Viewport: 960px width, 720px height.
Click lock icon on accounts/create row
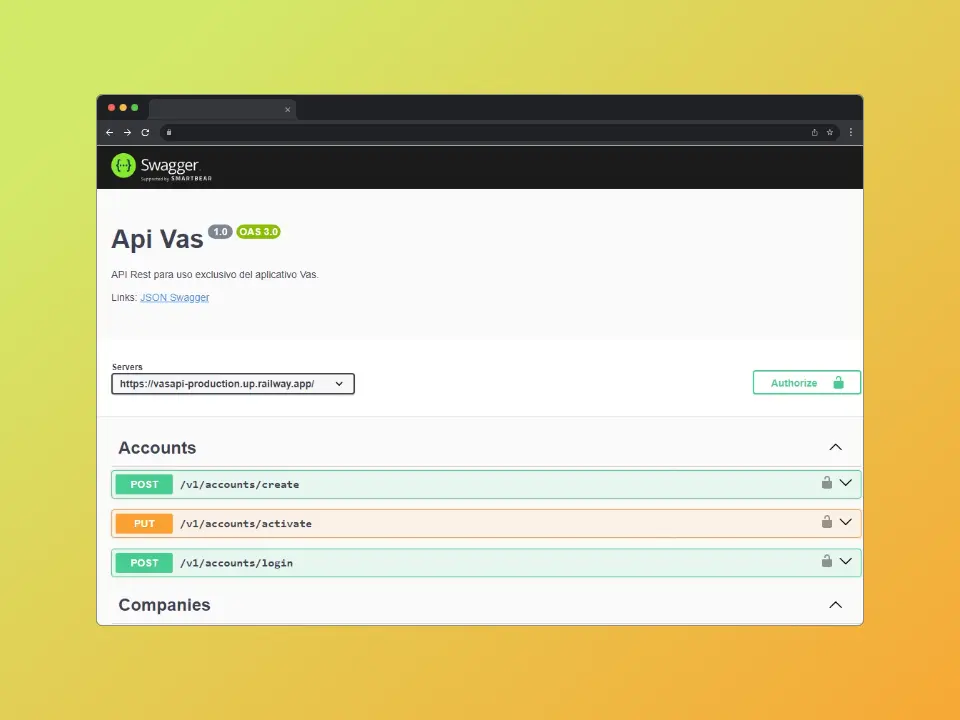pyautogui.click(x=827, y=483)
